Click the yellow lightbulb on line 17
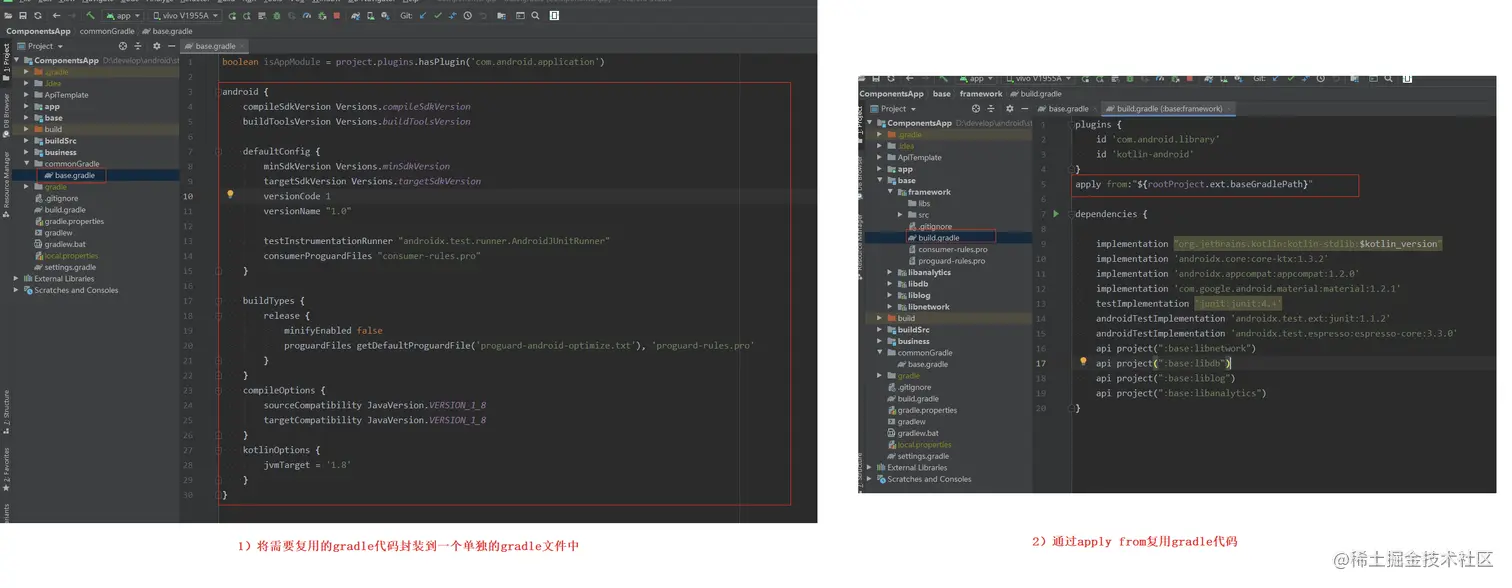This screenshot has height=588, width=1512. [1083, 363]
